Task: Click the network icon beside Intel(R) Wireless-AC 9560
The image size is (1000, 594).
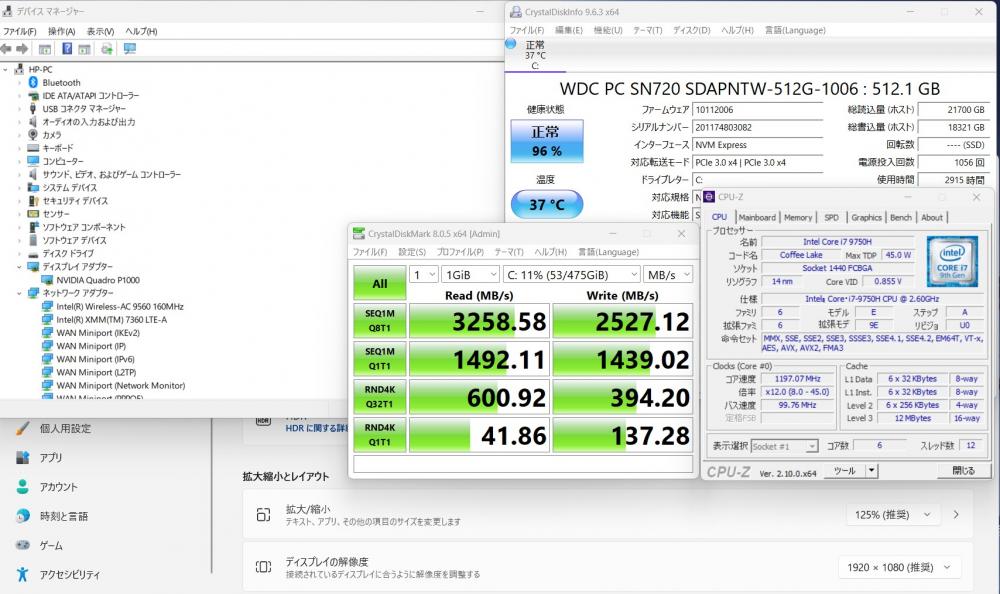Action: [47, 306]
